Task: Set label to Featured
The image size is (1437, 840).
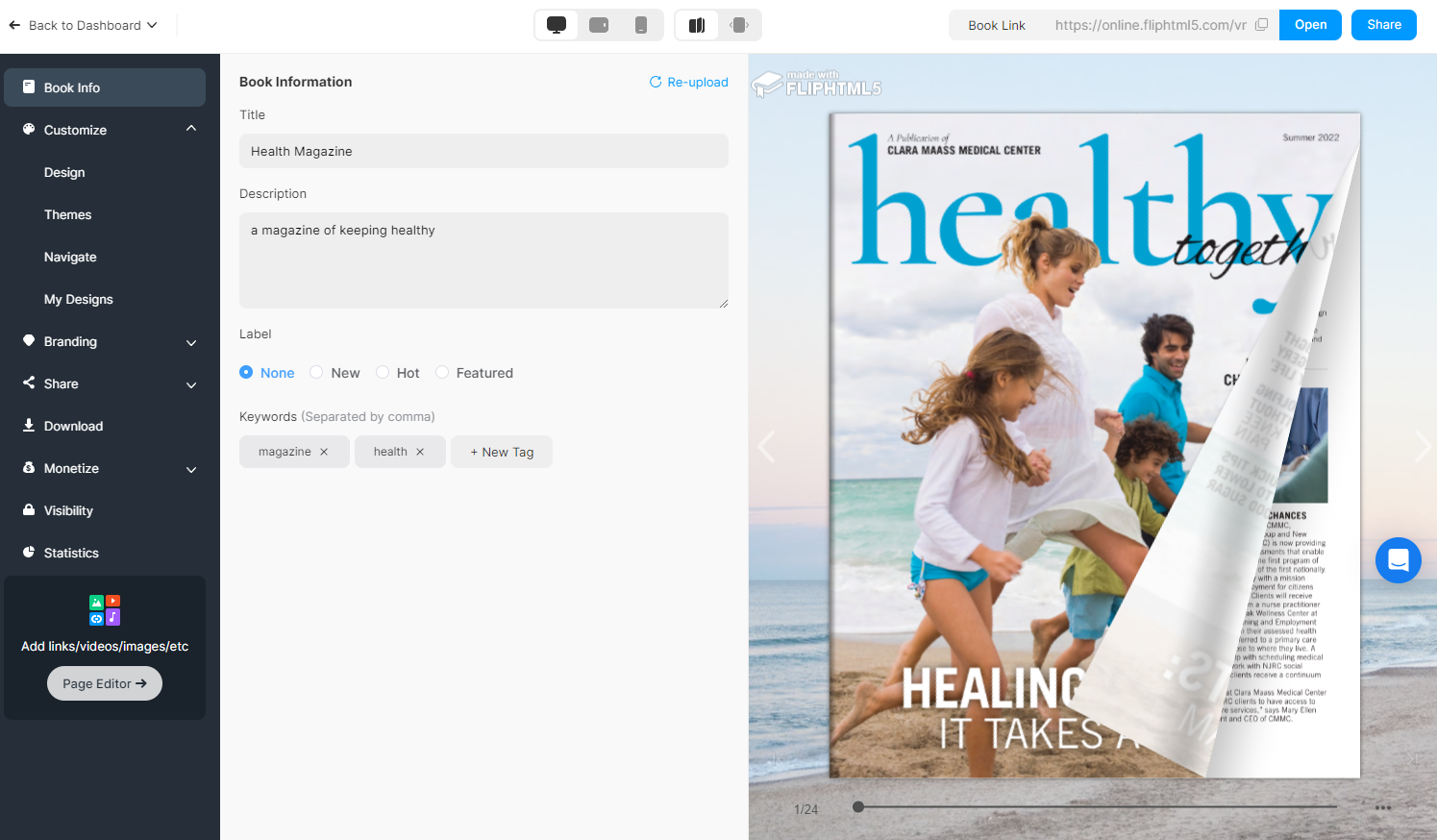Action: tap(442, 373)
